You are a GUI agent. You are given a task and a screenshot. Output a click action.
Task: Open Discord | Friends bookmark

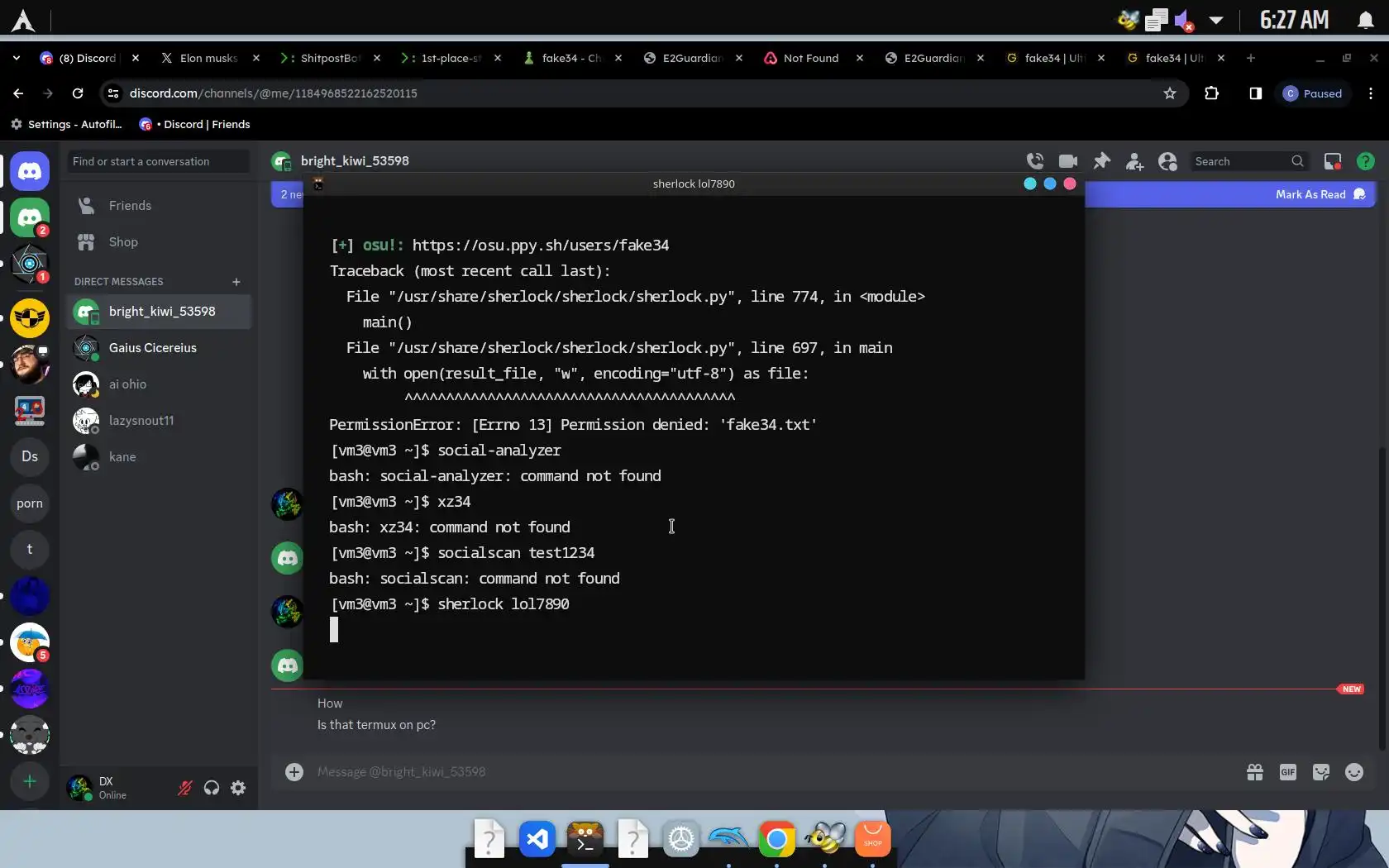coord(194,124)
